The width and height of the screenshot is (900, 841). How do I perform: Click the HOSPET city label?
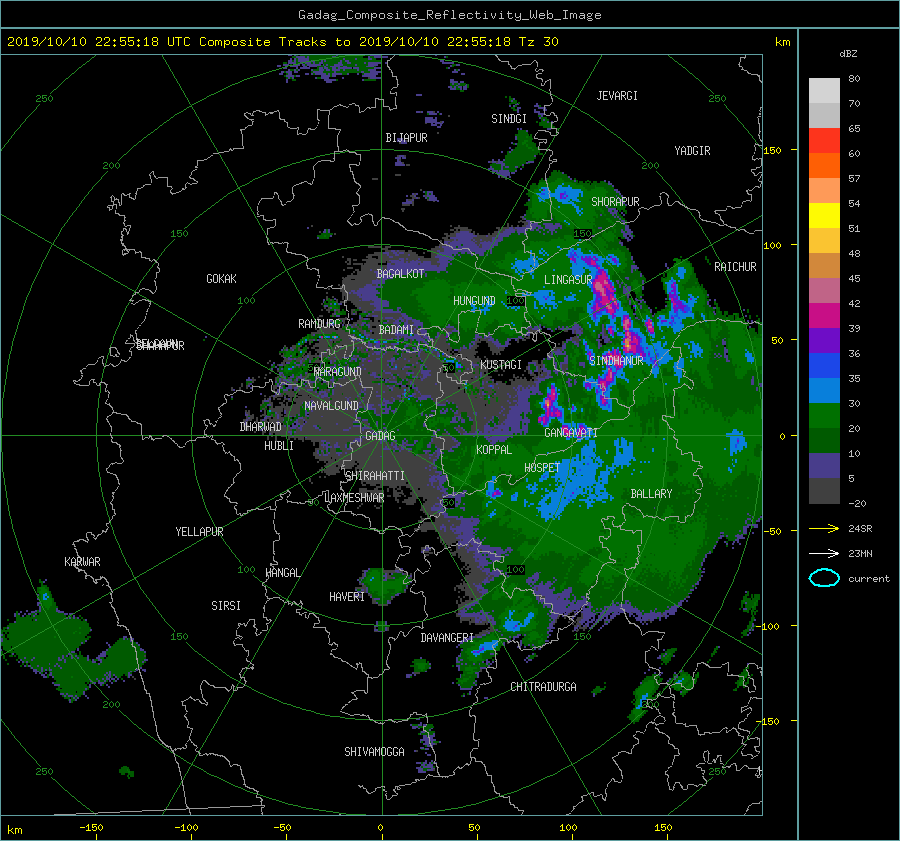click(x=542, y=468)
